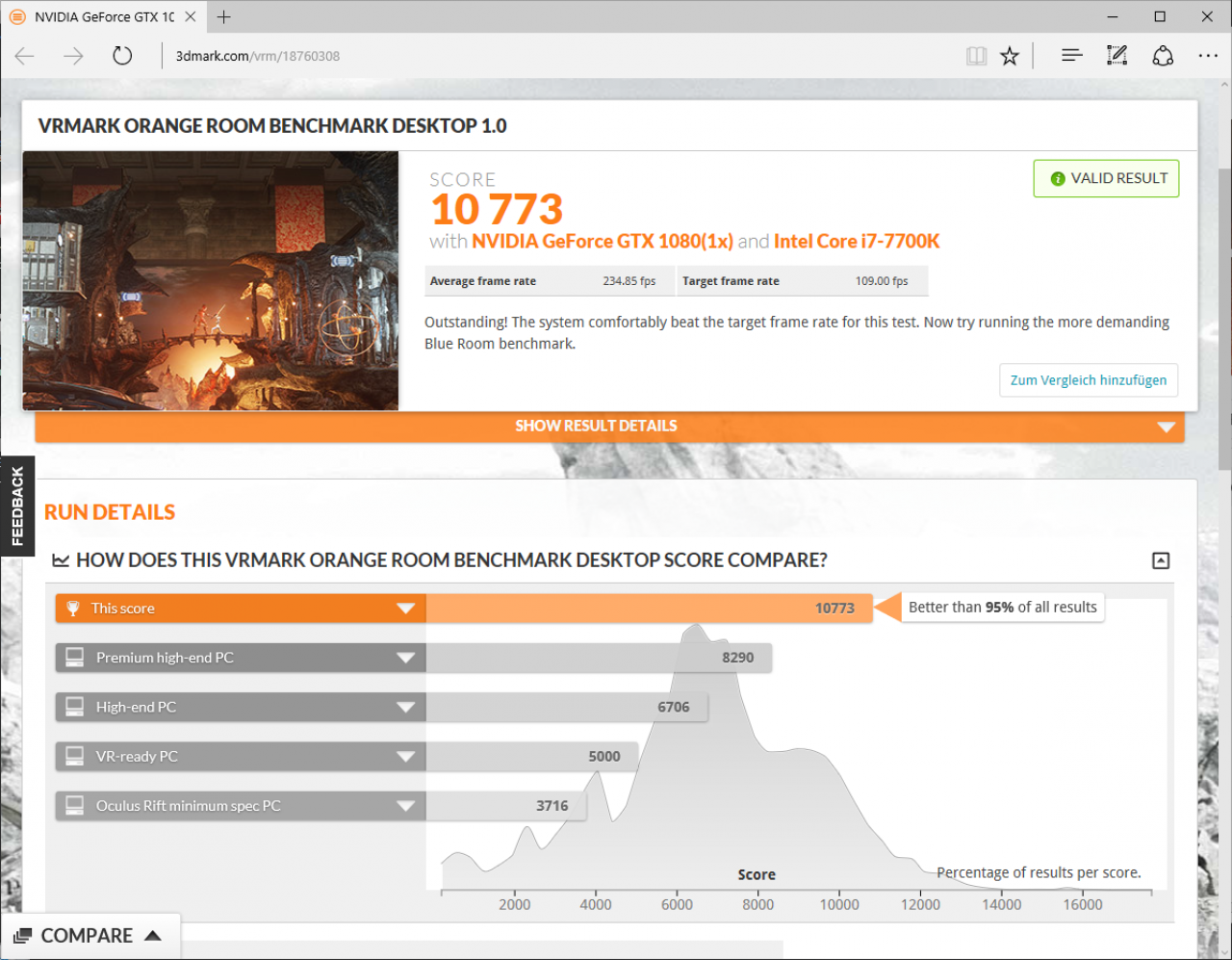This screenshot has height=960, width=1232.
Task: Expand the Show Result Details bar
Action: click(609, 426)
